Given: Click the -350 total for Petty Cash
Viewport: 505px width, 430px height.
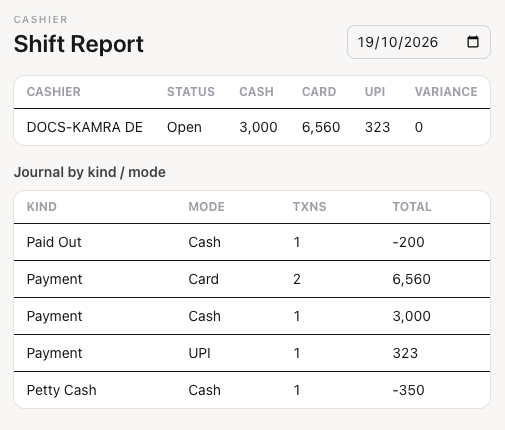Looking at the screenshot, I should (x=408, y=390).
